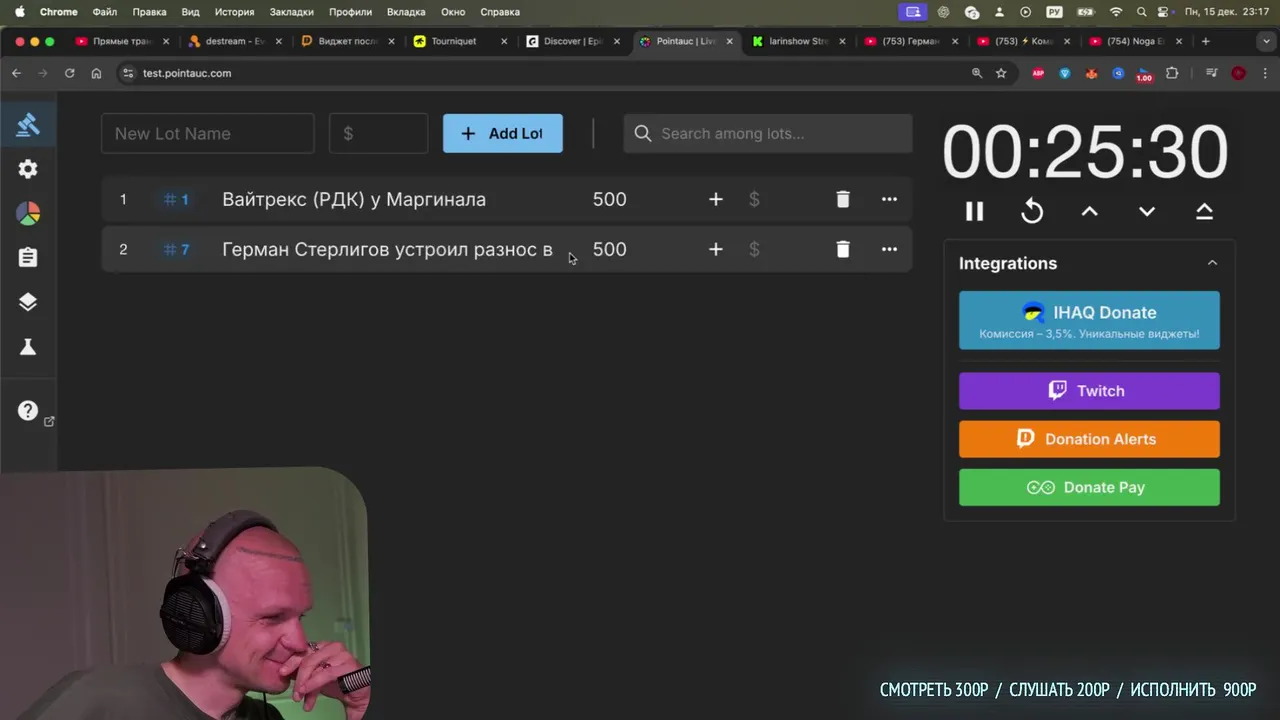Reload the page

(69, 73)
